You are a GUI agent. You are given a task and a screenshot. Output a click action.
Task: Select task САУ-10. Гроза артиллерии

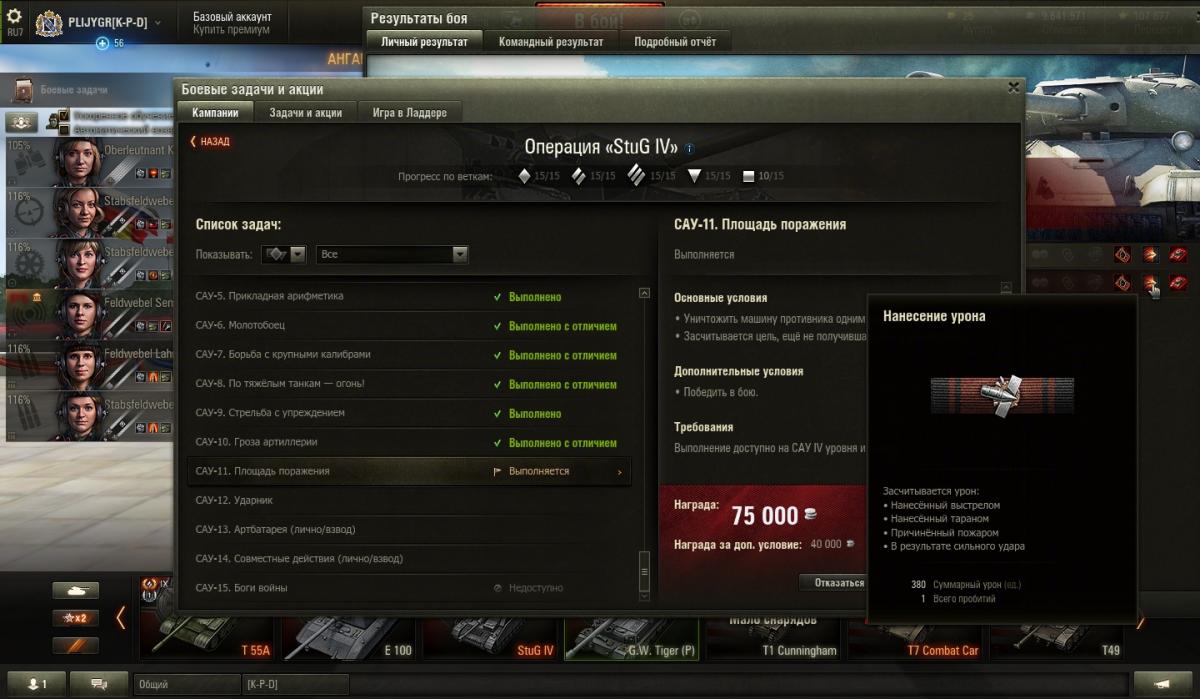(x=410, y=442)
